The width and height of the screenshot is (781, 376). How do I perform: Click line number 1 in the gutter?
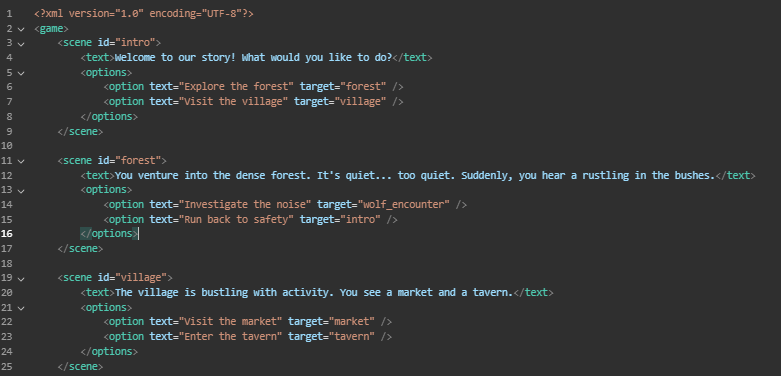point(9,13)
